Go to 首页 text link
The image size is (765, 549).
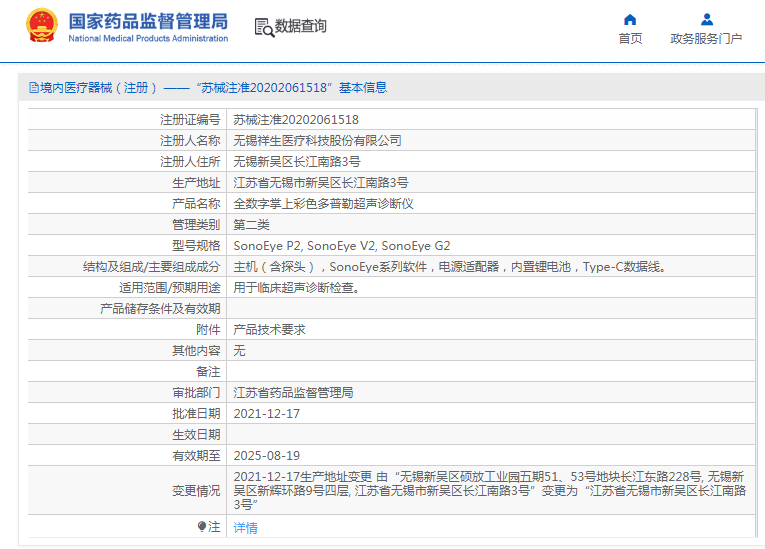click(630, 39)
